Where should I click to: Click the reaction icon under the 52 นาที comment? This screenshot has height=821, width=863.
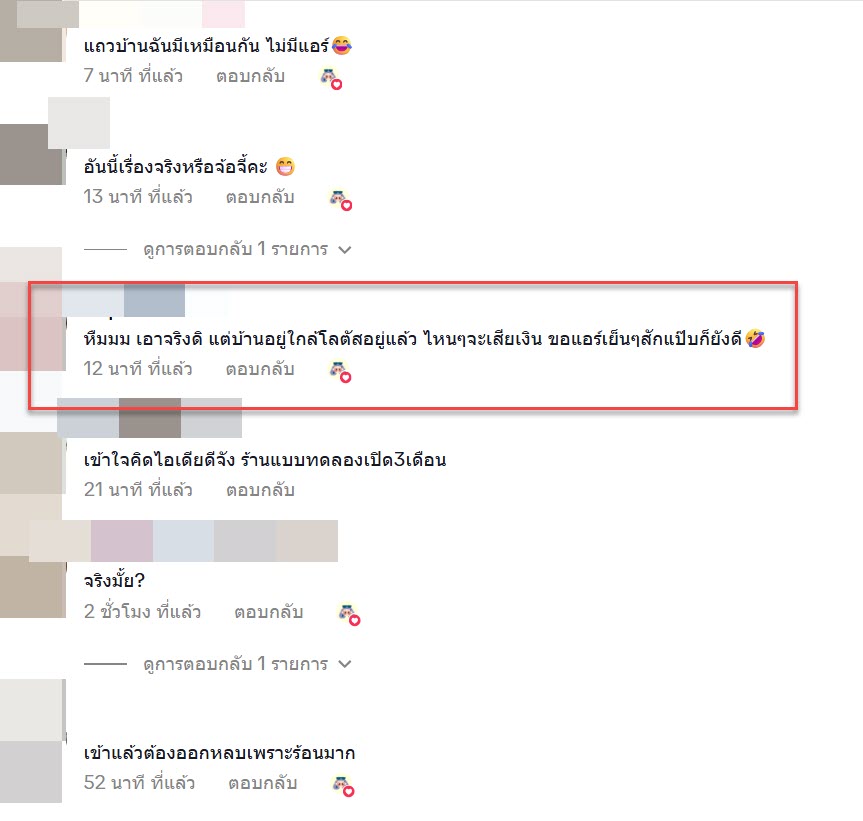point(343,786)
